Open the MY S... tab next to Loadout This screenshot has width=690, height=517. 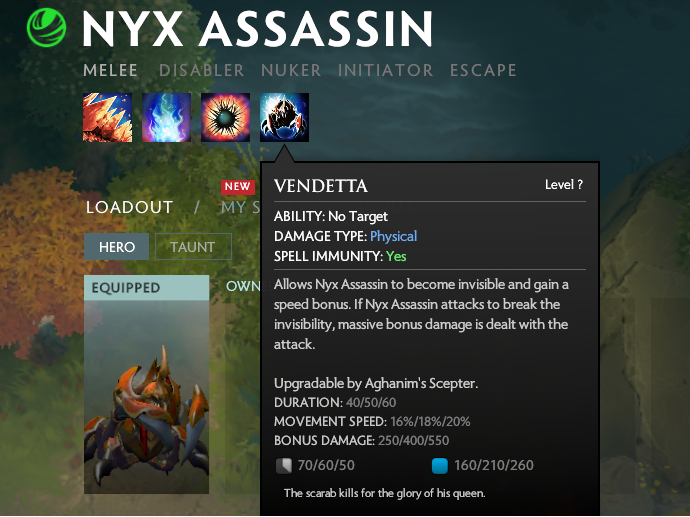click(240, 207)
